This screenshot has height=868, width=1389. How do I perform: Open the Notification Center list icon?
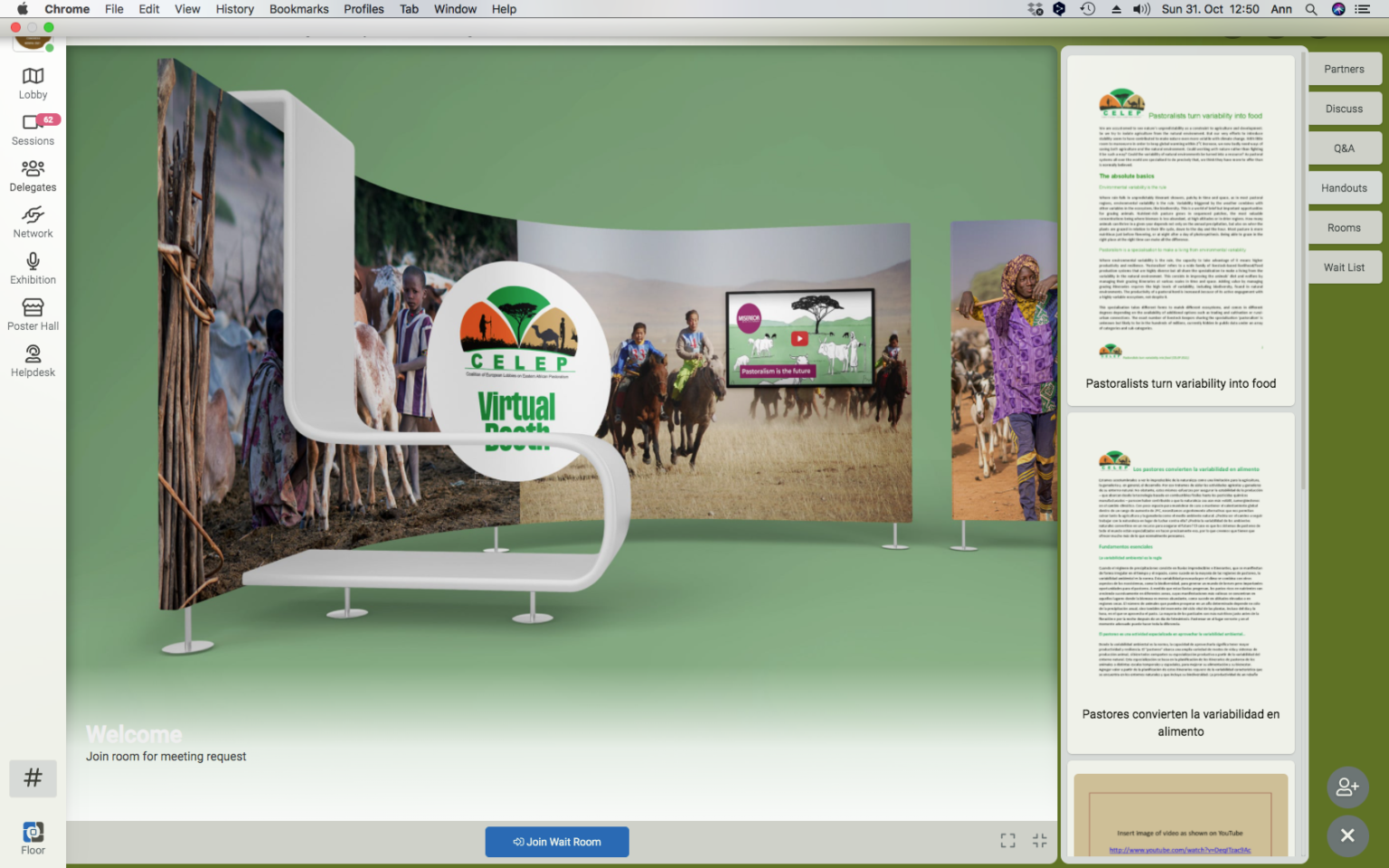point(1363,9)
